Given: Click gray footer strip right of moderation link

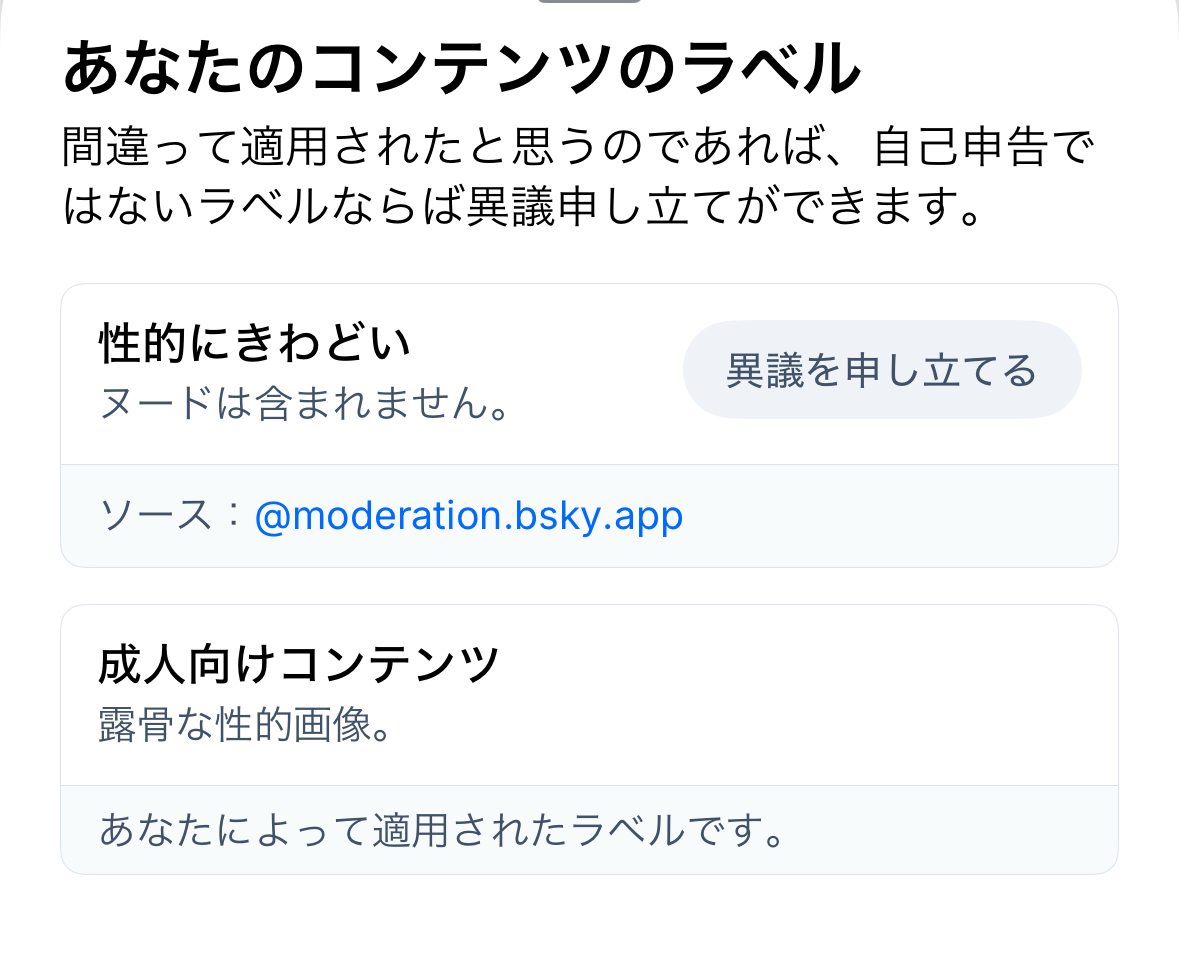Looking at the screenshot, I should (x=900, y=516).
